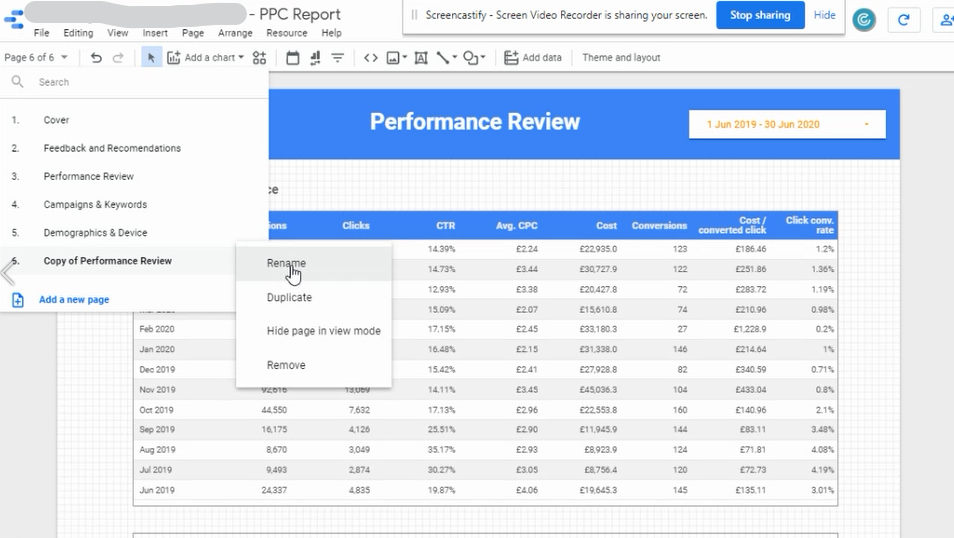Screen dimensions: 954x538
Task: Click the share people icon
Action: click(945, 20)
